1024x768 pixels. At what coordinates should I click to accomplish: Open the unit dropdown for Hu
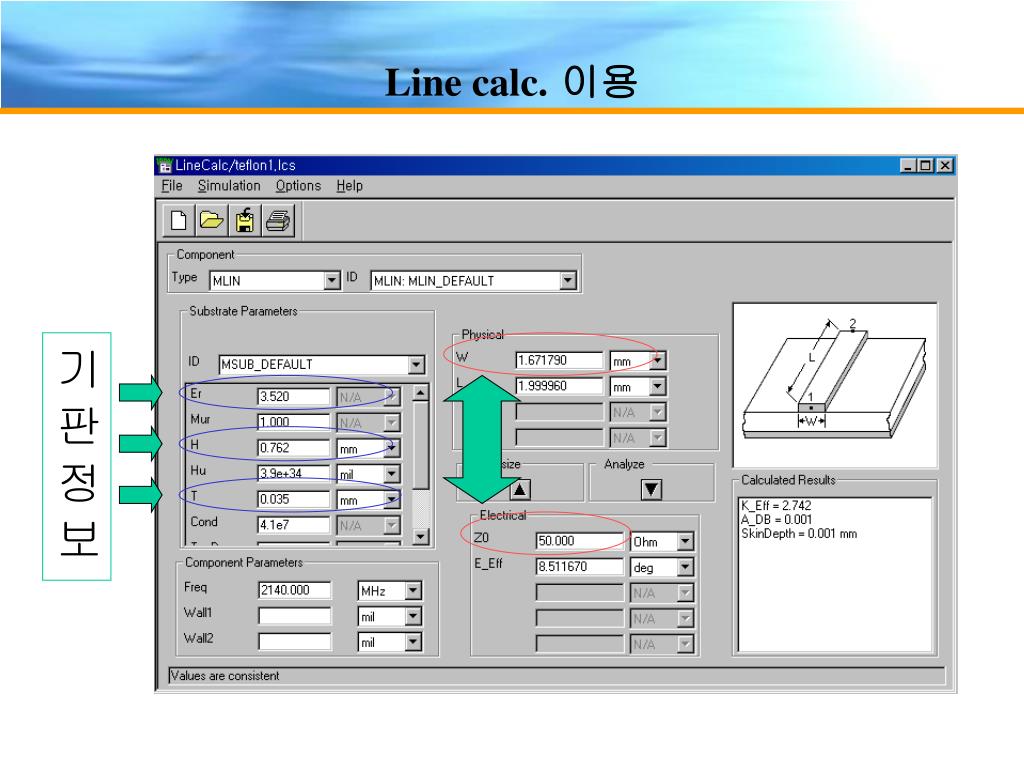pos(391,474)
